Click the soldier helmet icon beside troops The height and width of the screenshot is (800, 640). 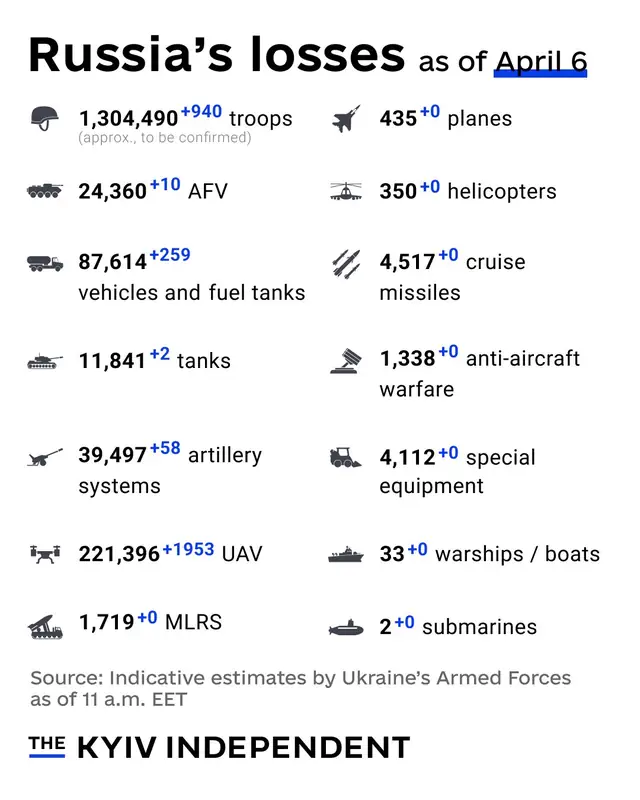(45, 119)
